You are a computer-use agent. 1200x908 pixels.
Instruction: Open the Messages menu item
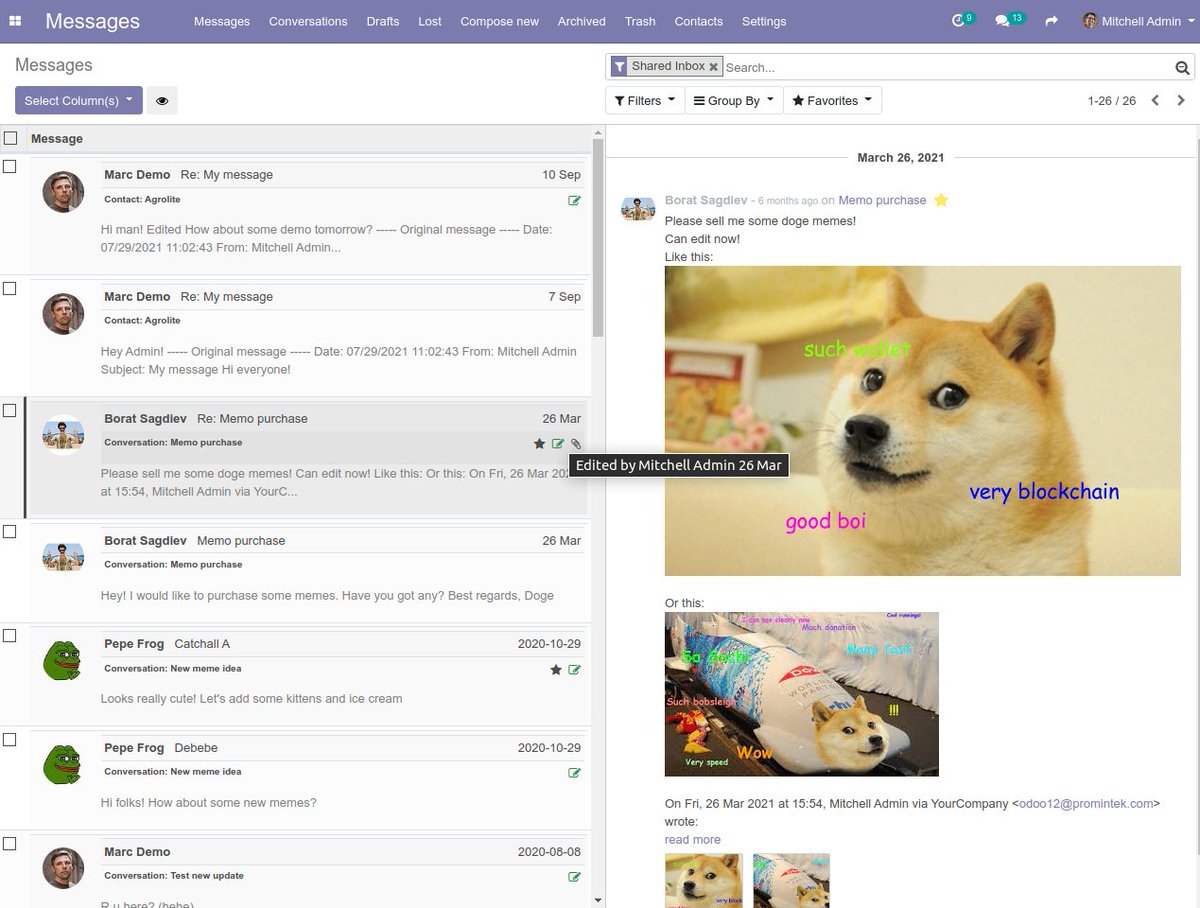tap(222, 21)
